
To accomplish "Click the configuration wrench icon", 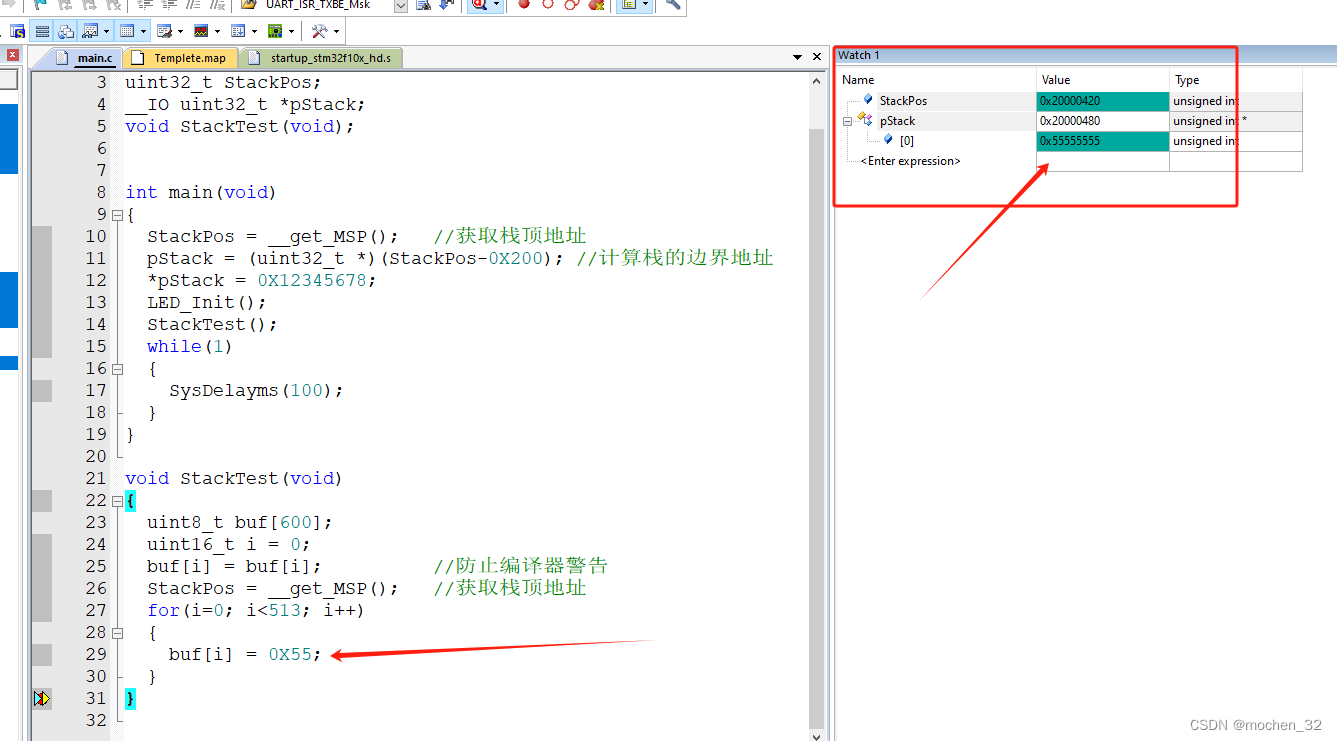I will [672, 4].
